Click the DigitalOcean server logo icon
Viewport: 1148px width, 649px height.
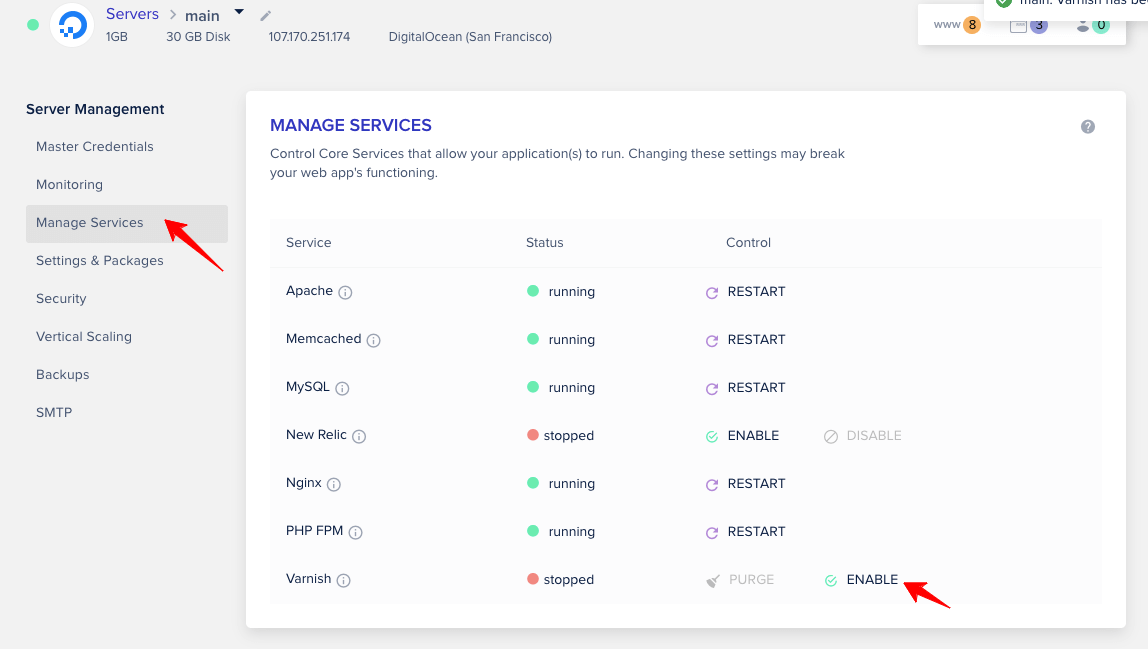click(x=71, y=25)
